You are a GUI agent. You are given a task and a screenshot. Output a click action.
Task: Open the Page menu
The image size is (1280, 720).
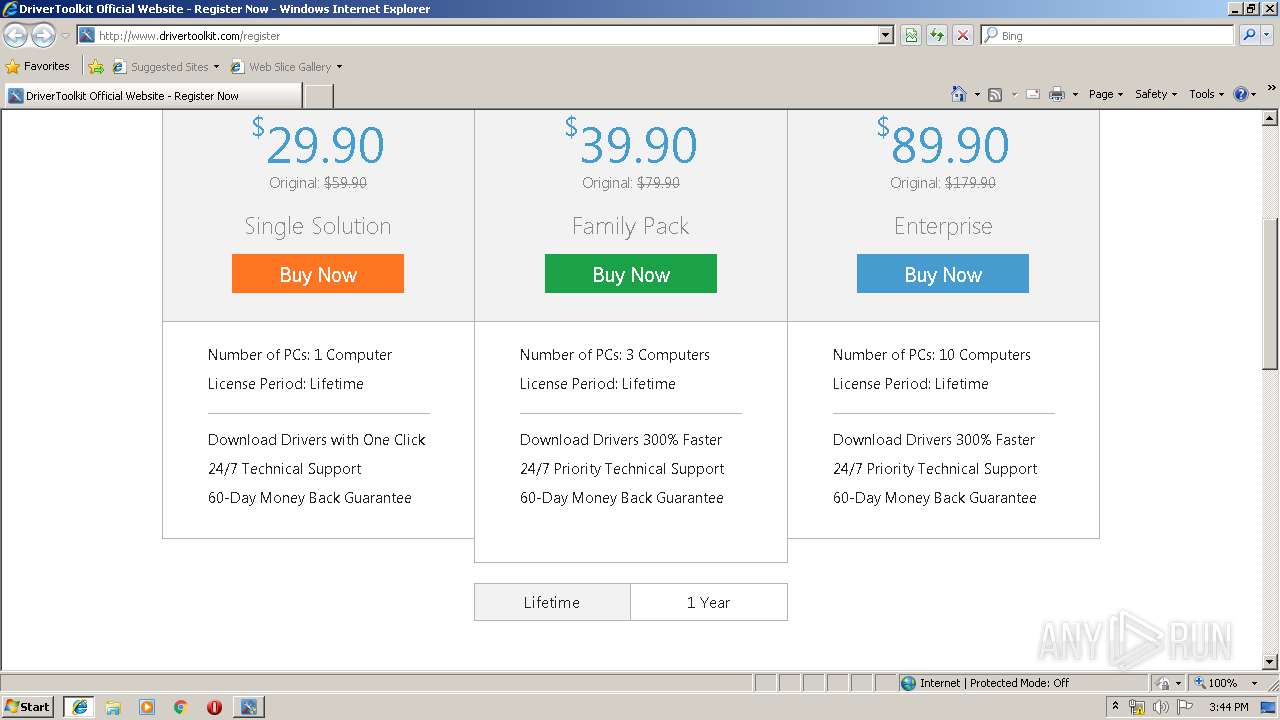tap(1105, 94)
